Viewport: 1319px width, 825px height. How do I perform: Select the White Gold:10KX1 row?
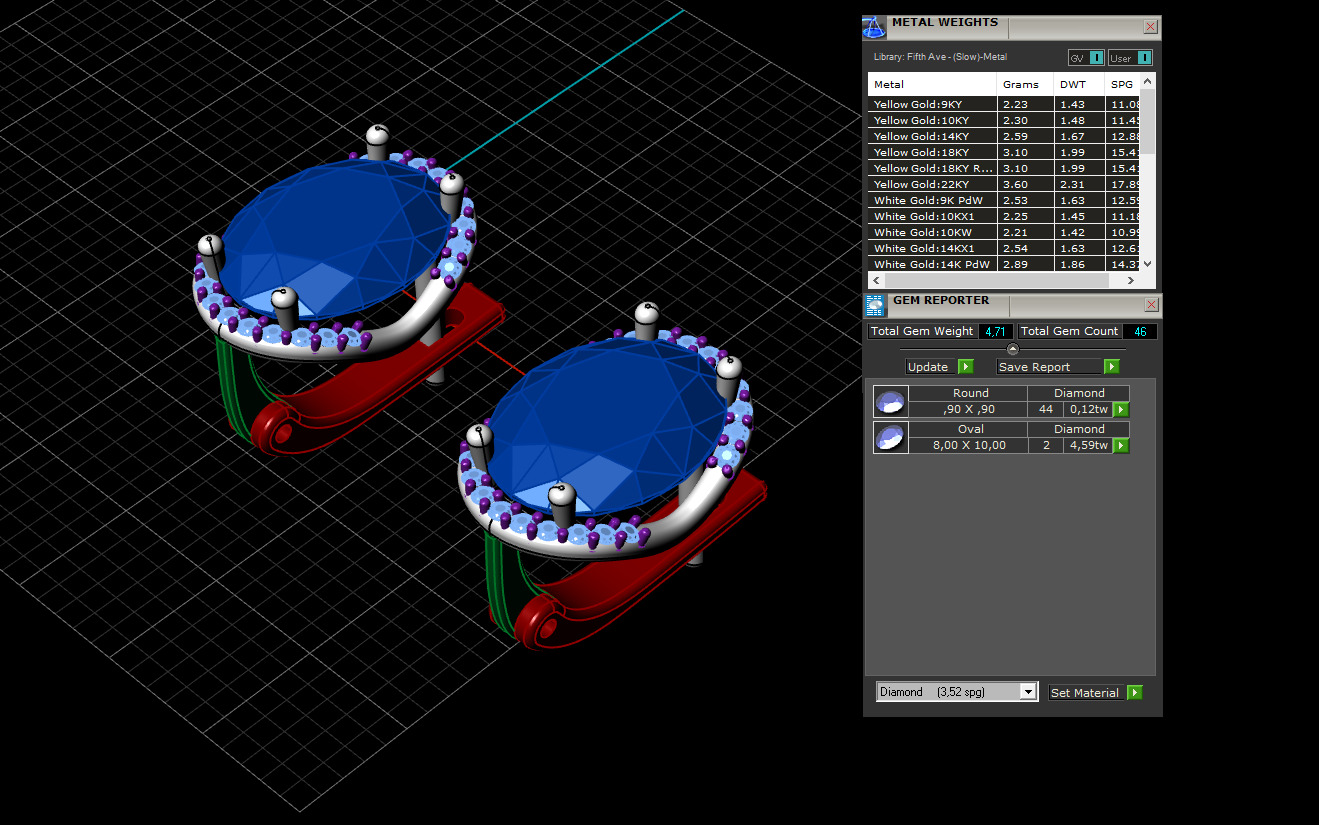[1004, 216]
